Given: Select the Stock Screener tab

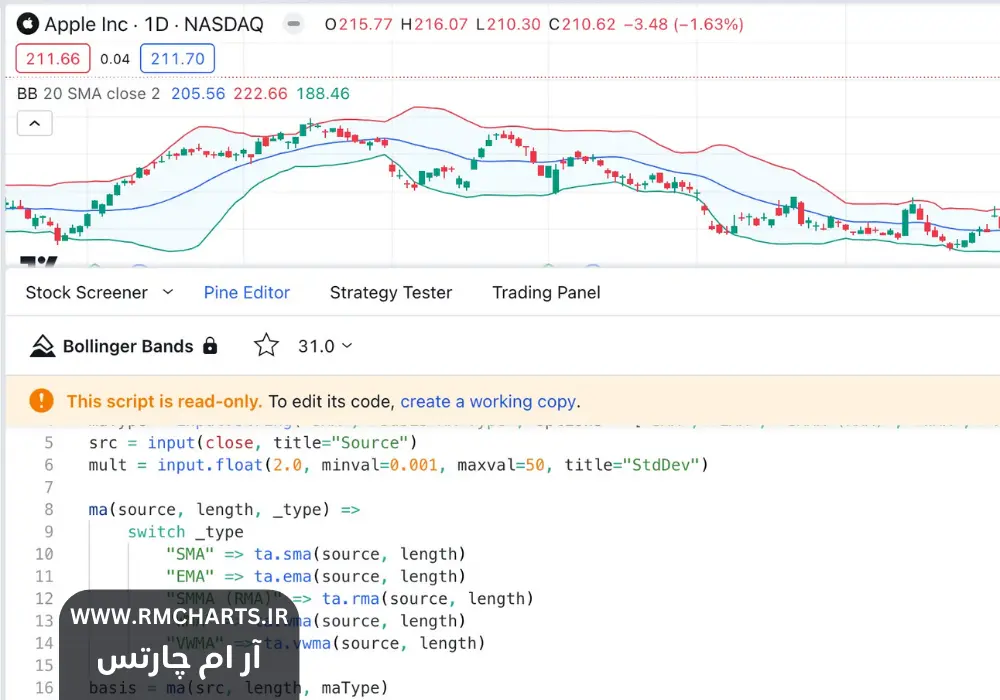Looking at the screenshot, I should point(86,292).
